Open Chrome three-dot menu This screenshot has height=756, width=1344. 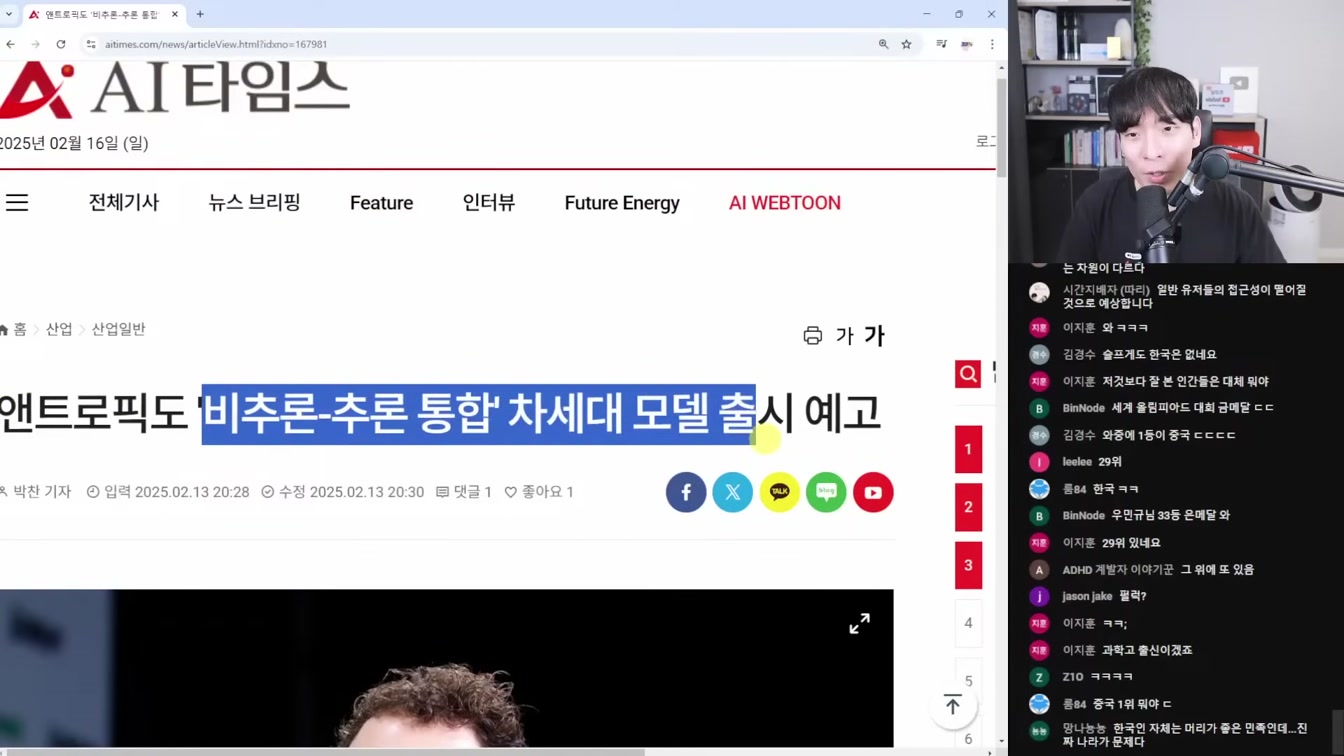pos(992,44)
